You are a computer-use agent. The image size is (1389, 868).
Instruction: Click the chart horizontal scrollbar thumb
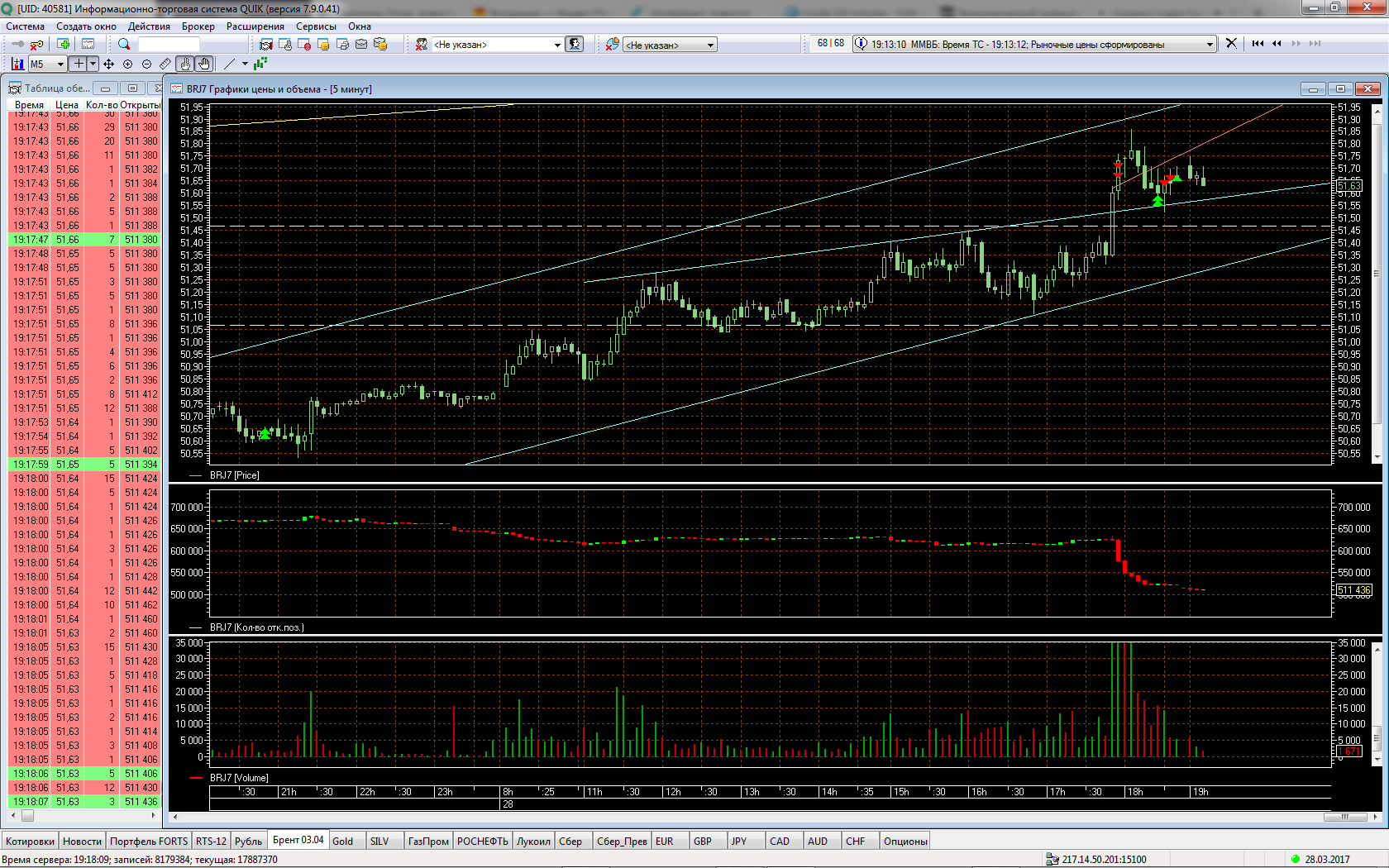pos(1344,817)
